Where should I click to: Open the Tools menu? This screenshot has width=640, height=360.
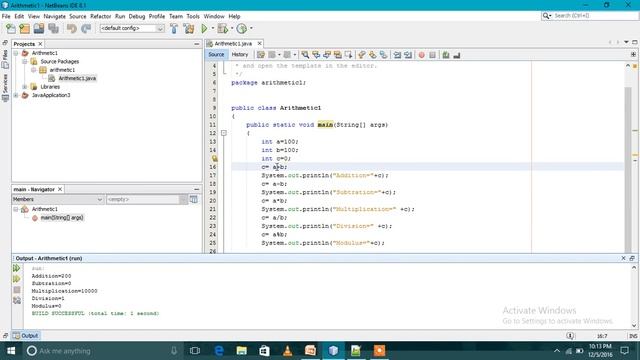pos(193,16)
